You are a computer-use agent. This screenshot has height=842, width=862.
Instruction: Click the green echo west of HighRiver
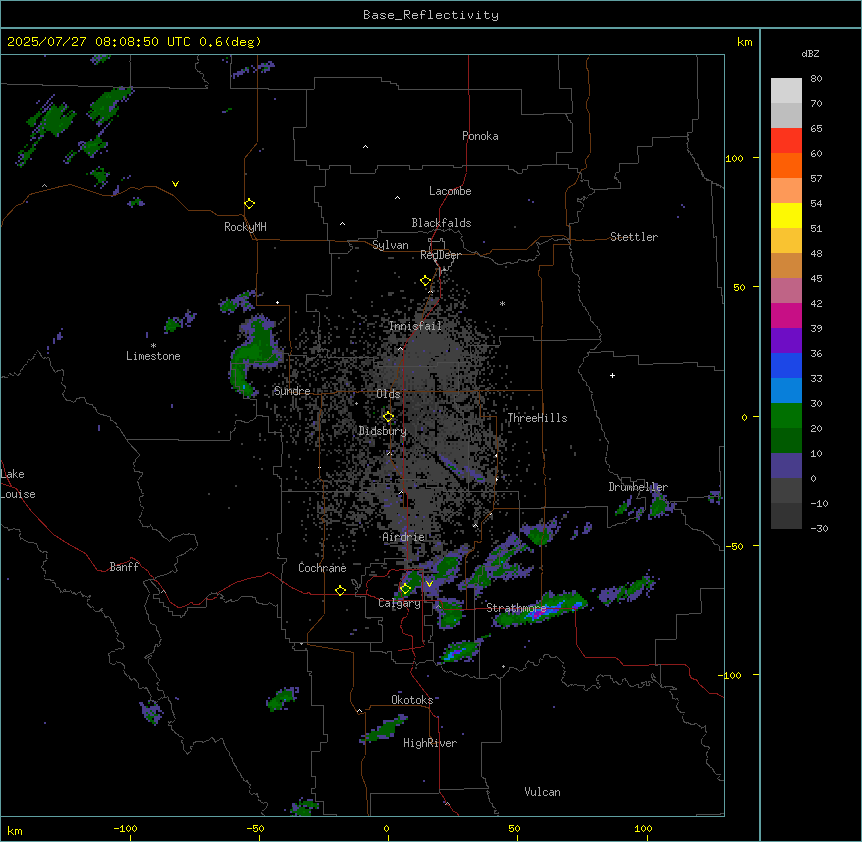coord(384,729)
